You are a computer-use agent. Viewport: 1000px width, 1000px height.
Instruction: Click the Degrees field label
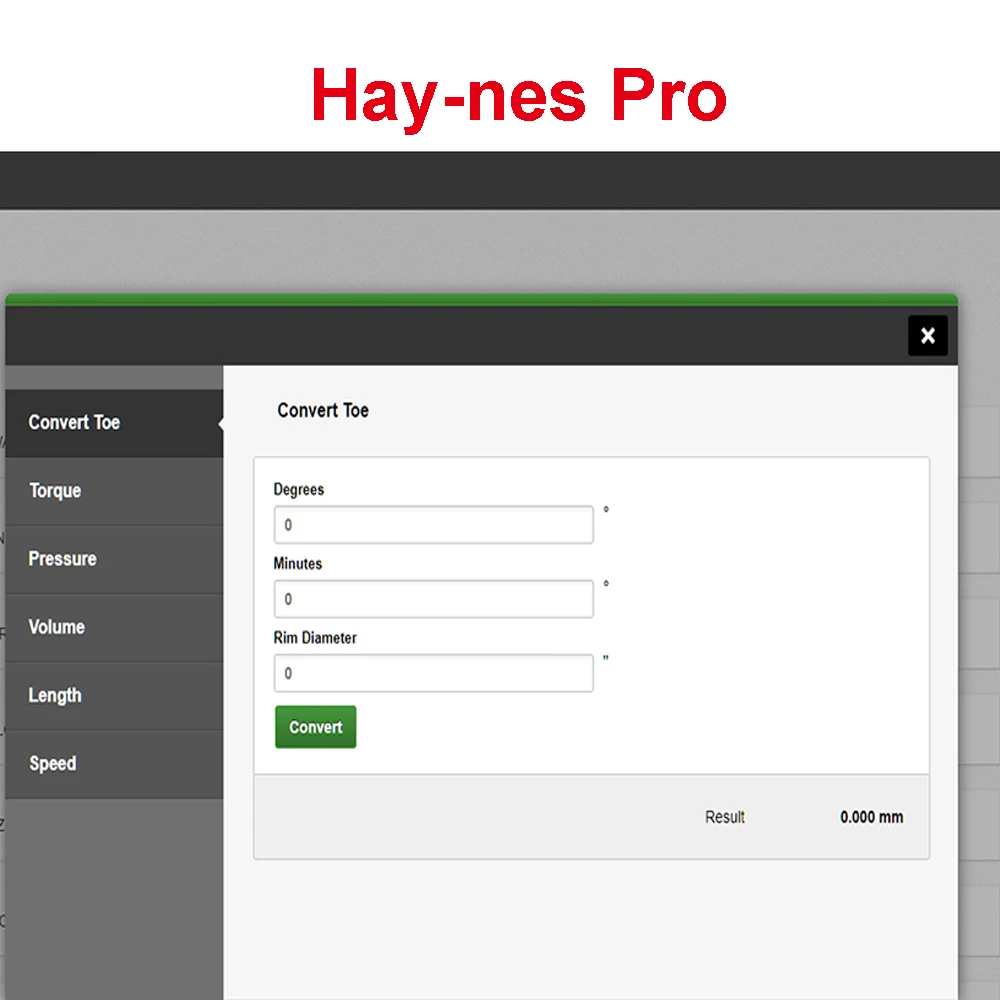(299, 489)
